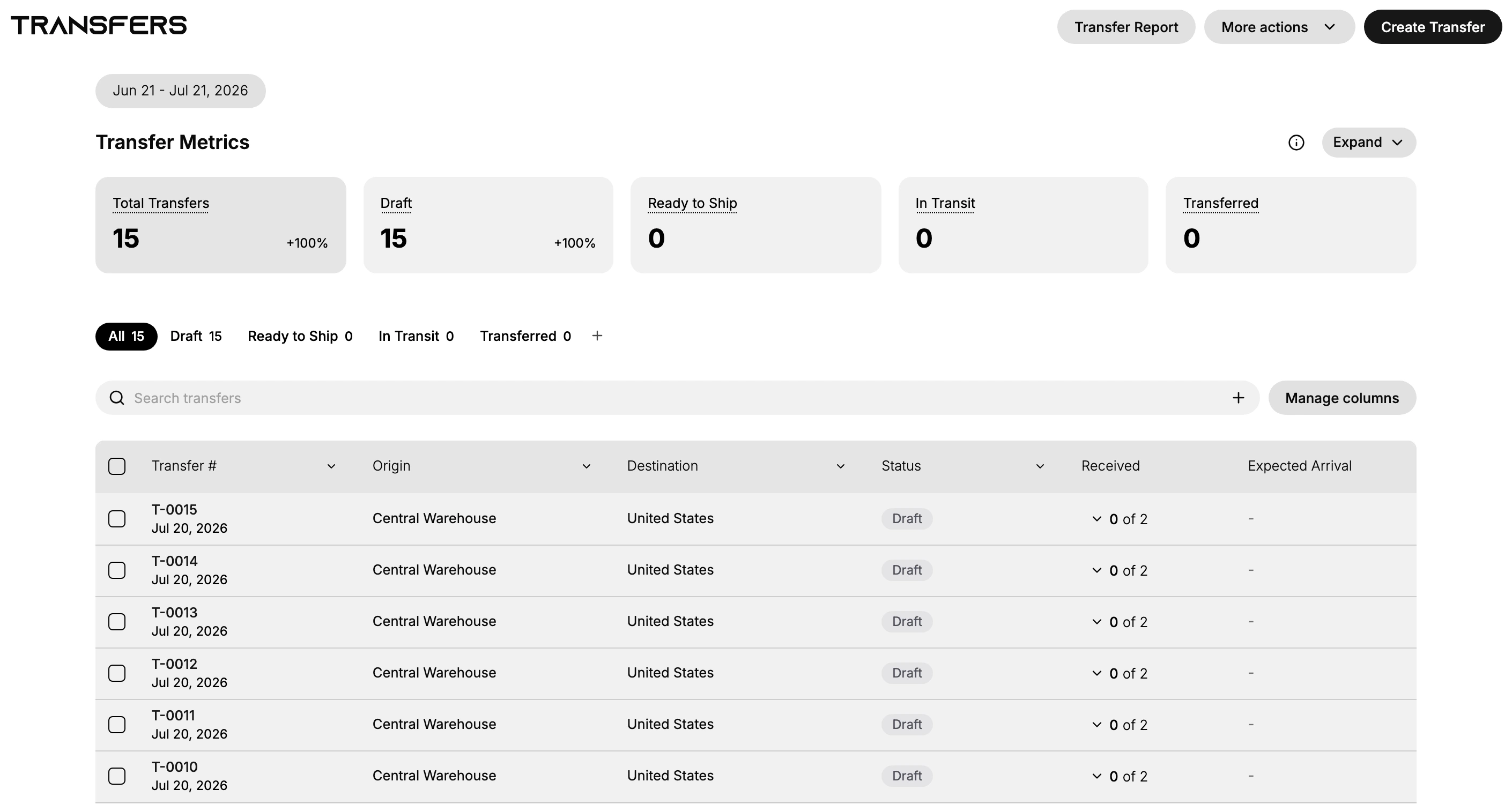Check the T-0013 row checkbox
Image resolution: width=1512 pixels, height=804 pixels.
(117, 621)
